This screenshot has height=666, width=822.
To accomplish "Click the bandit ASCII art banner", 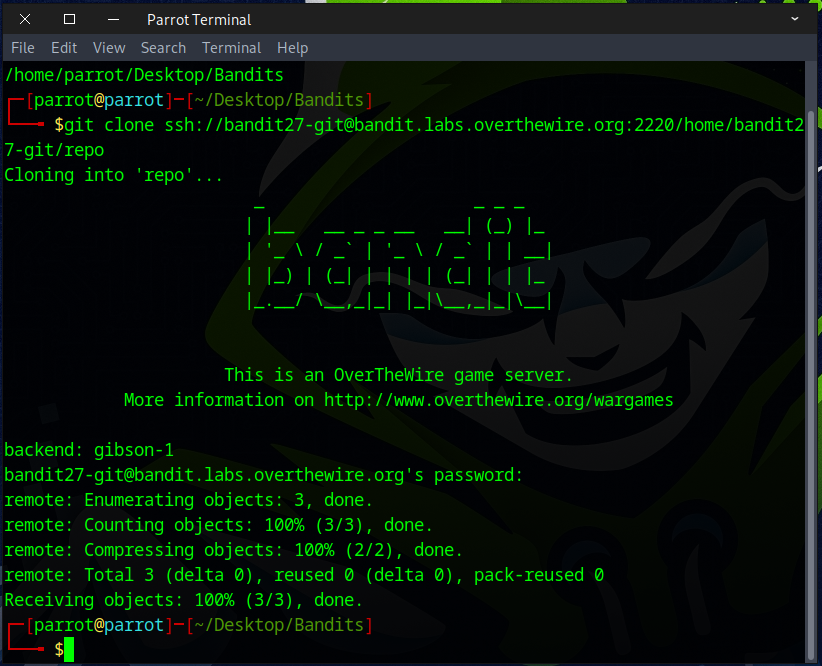I will (398, 255).
